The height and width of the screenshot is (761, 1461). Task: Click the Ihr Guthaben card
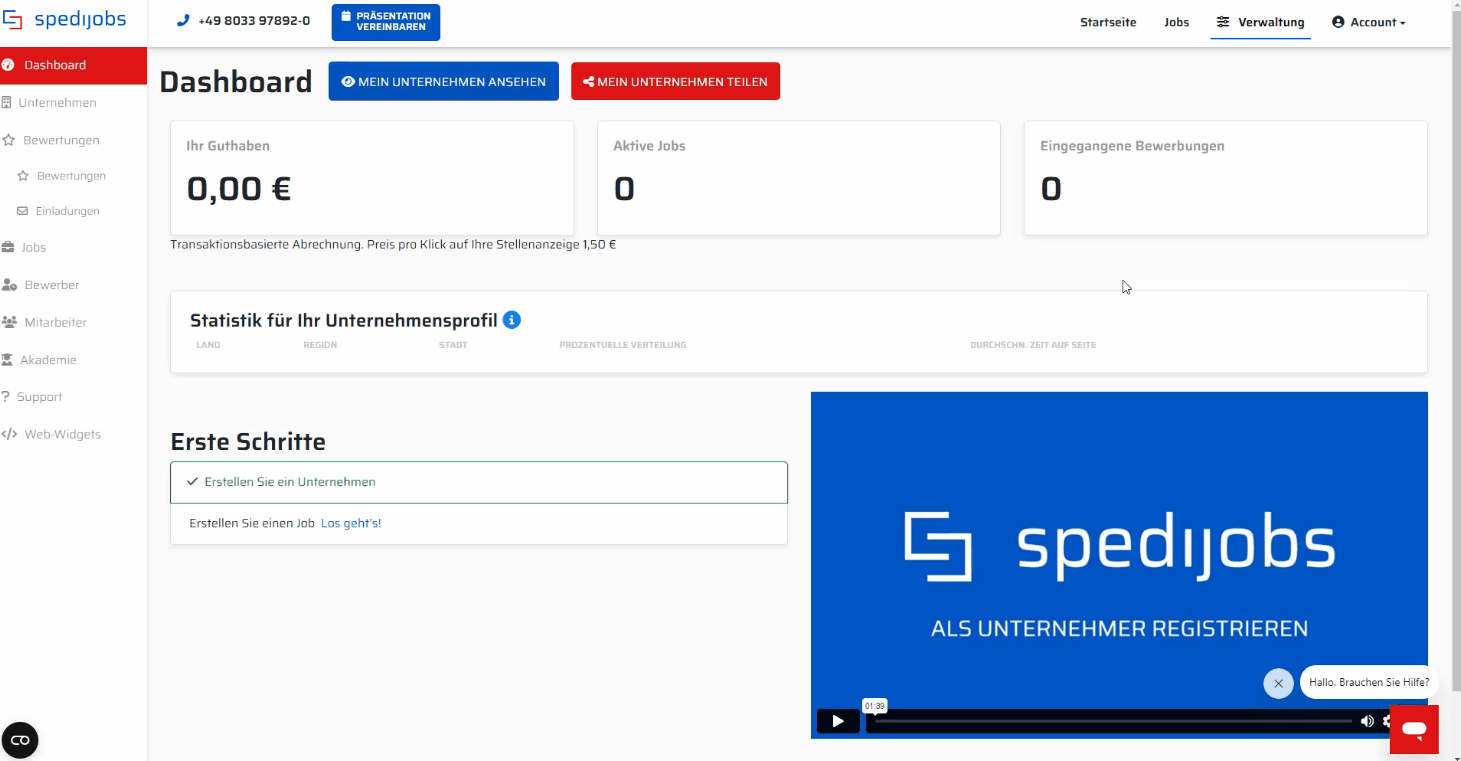(372, 178)
